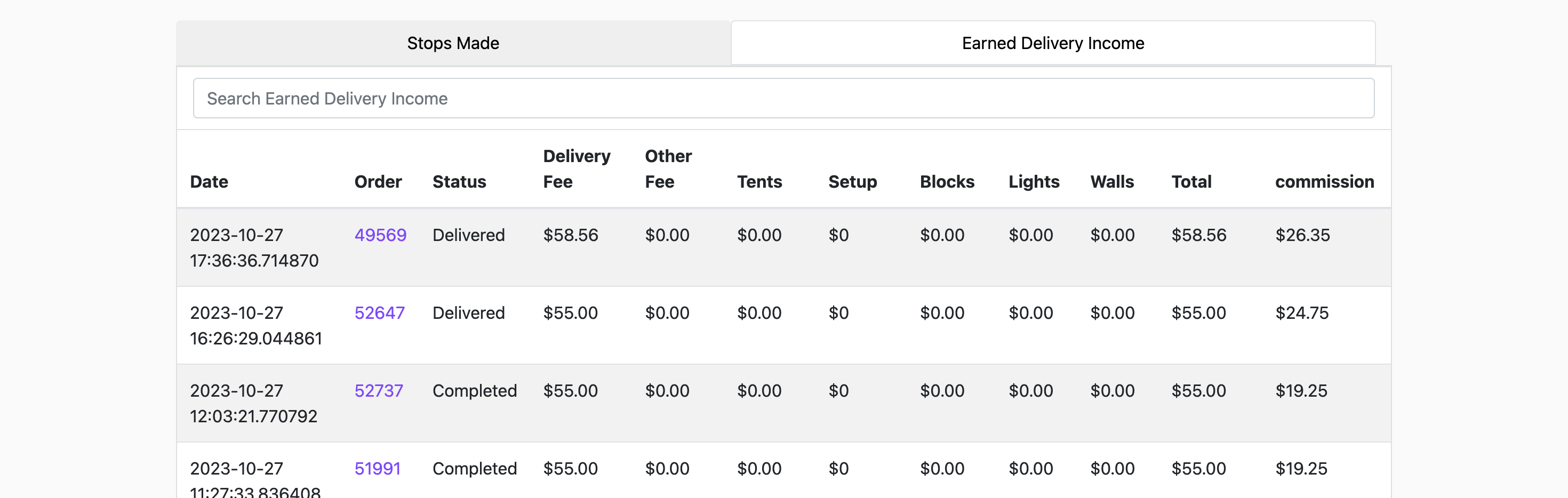
Task: Select date 2023-10-27 16:26:29.044861
Action: click(x=255, y=326)
